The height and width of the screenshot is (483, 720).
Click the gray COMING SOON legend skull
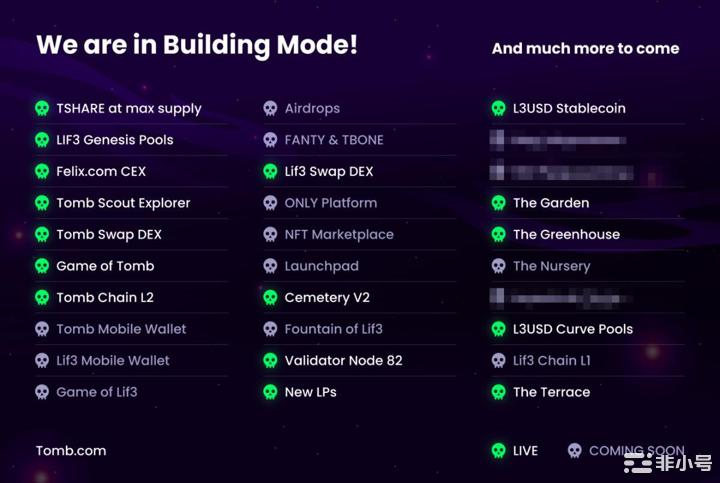[574, 451]
